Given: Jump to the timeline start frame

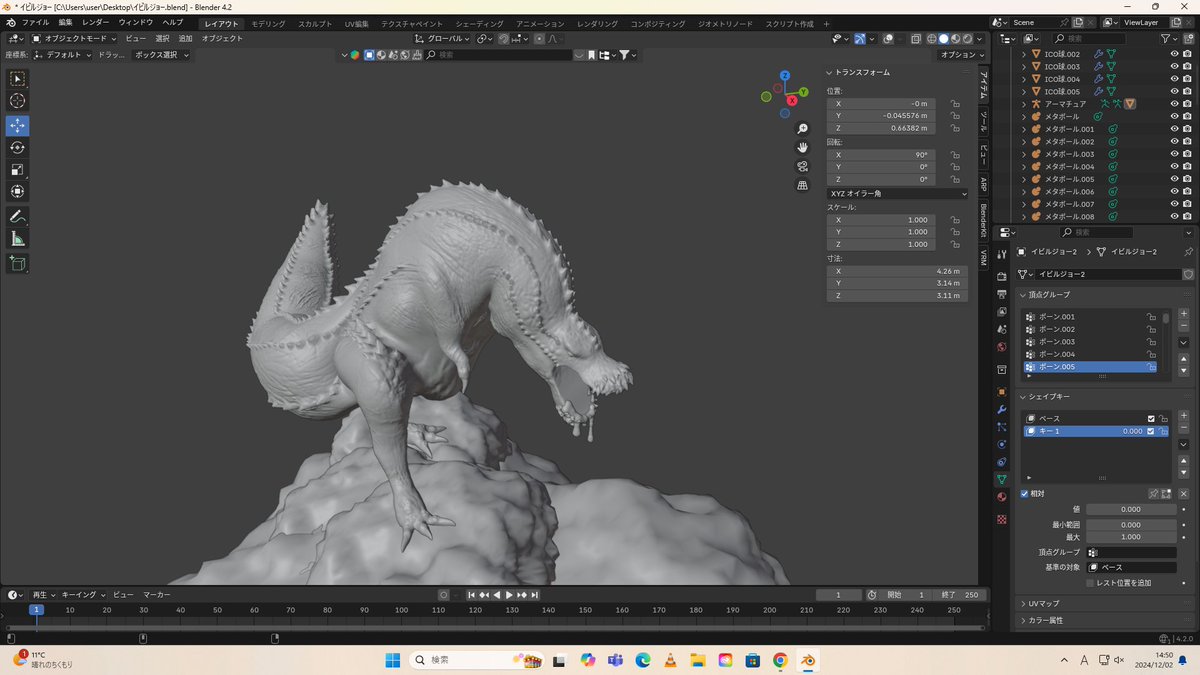Looking at the screenshot, I should coord(472,595).
